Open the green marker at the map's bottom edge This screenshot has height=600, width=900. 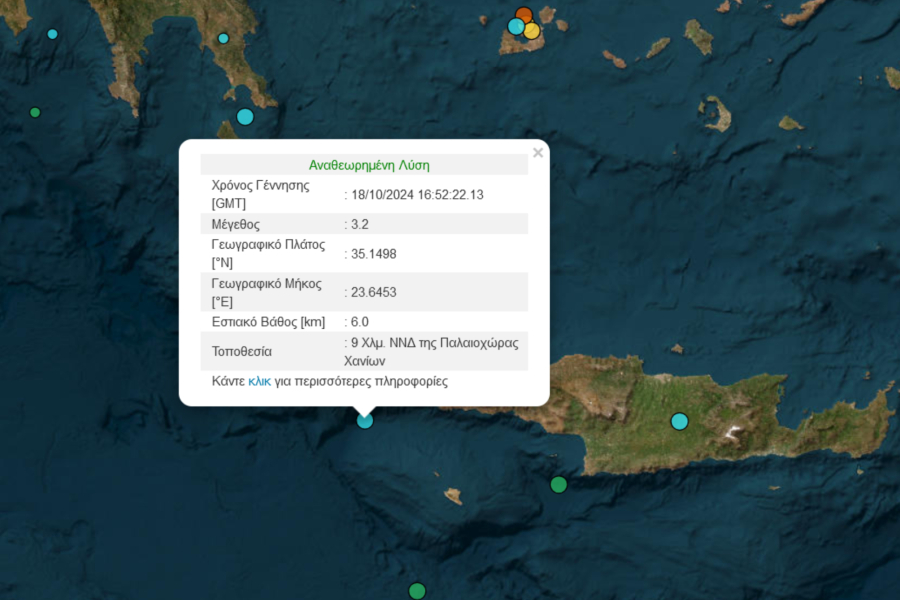click(x=417, y=591)
